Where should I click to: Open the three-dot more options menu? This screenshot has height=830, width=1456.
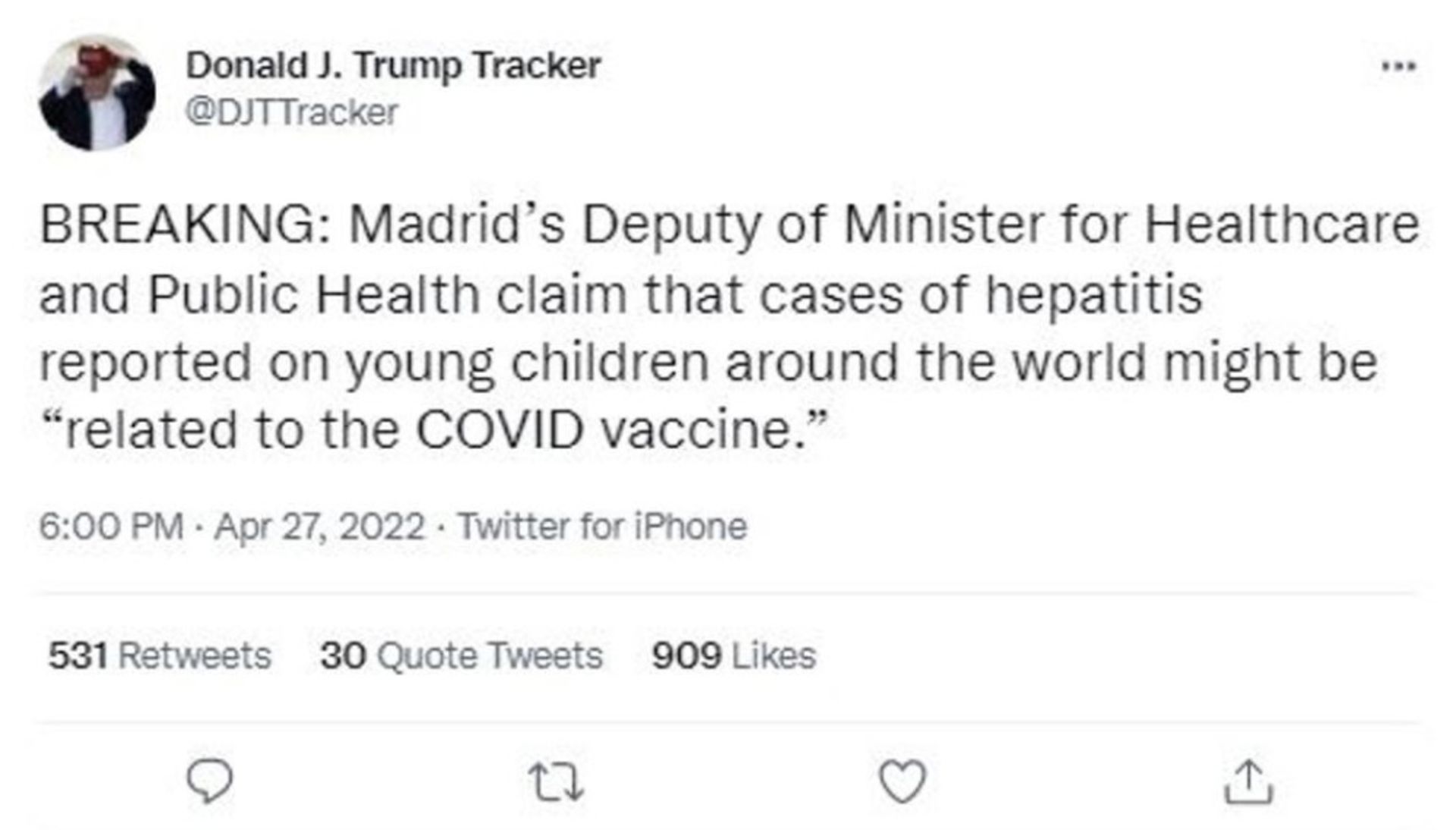click(1398, 67)
